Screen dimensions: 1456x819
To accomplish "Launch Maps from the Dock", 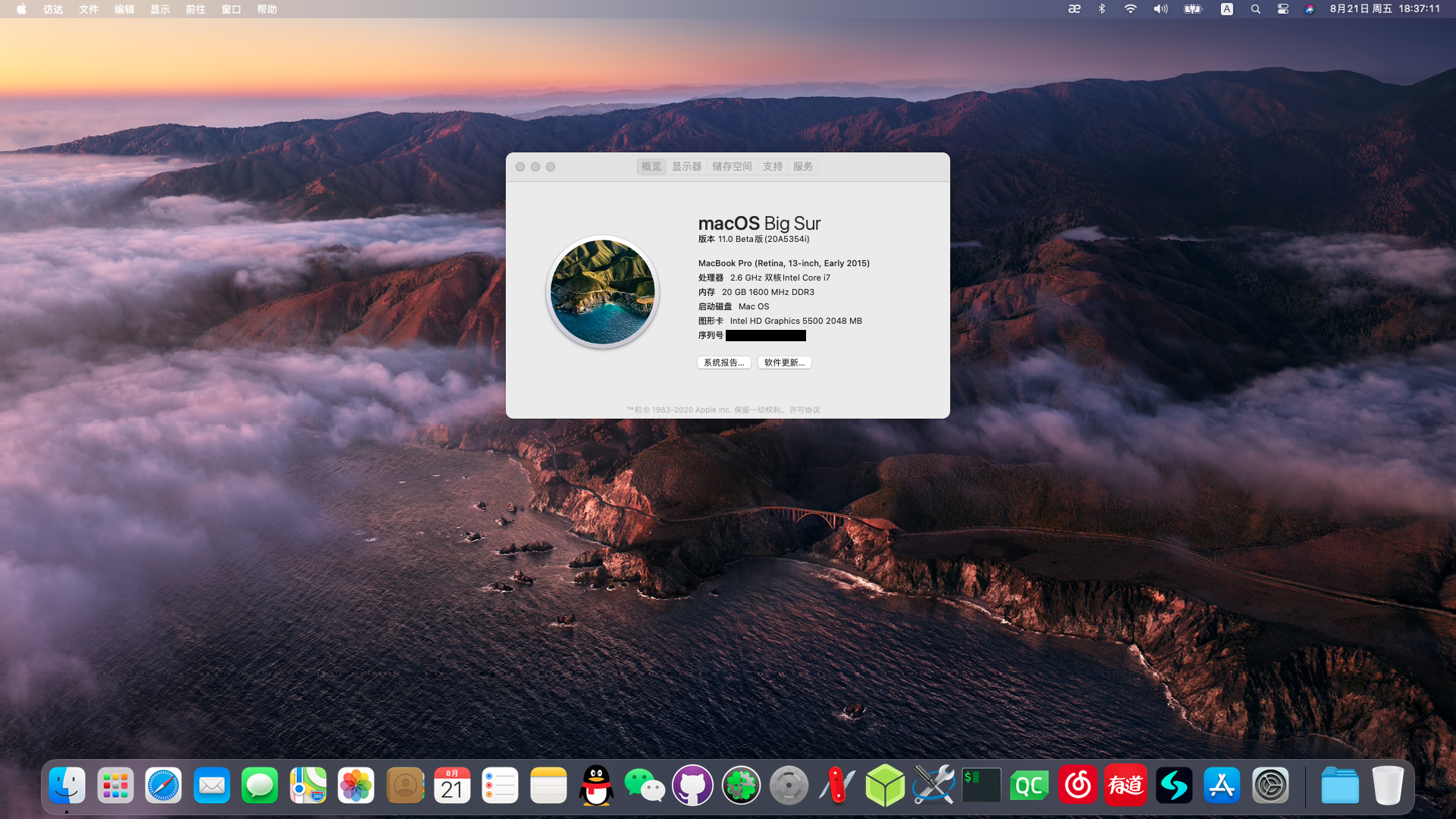I will click(308, 786).
